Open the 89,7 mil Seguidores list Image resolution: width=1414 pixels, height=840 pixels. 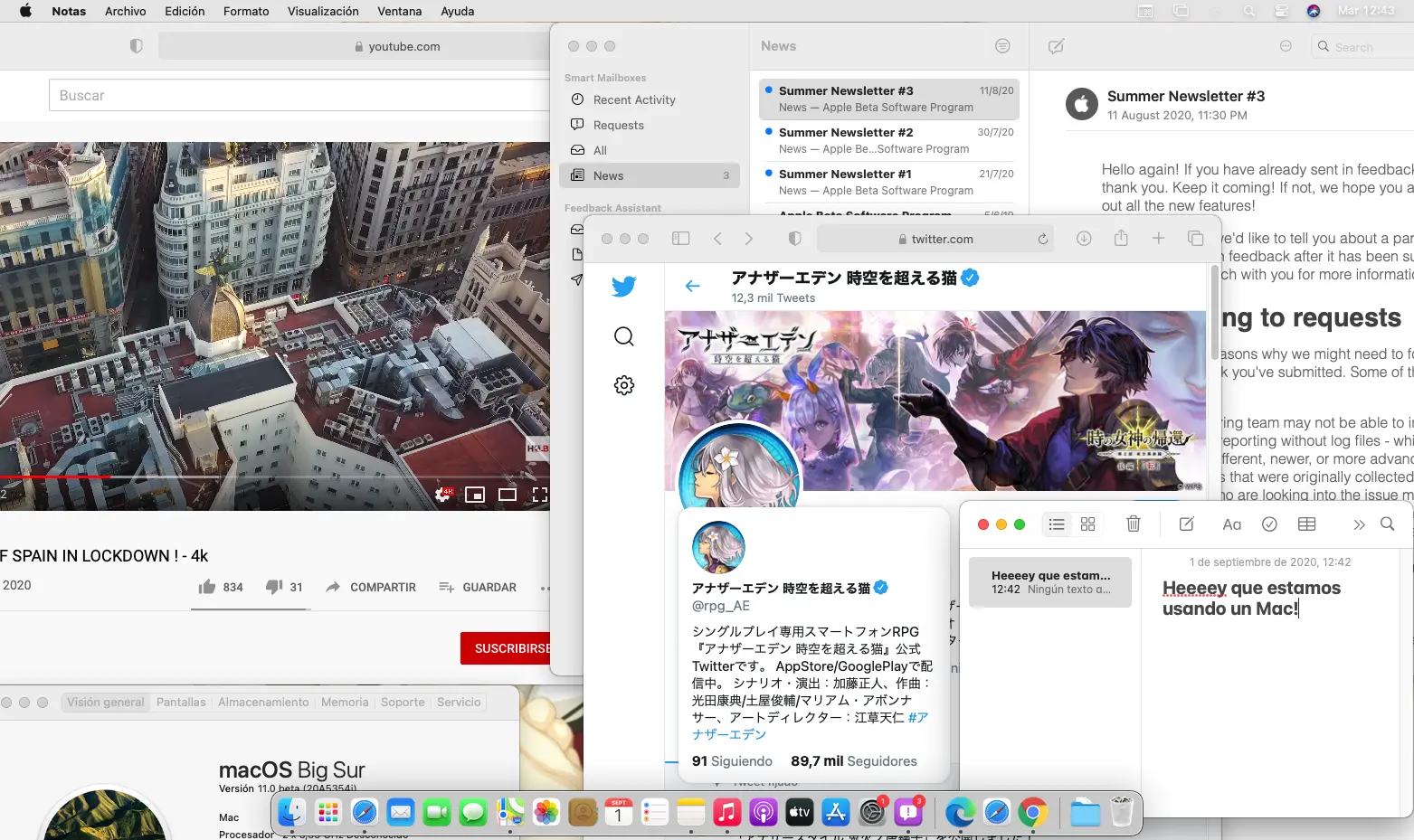pyautogui.click(x=854, y=761)
